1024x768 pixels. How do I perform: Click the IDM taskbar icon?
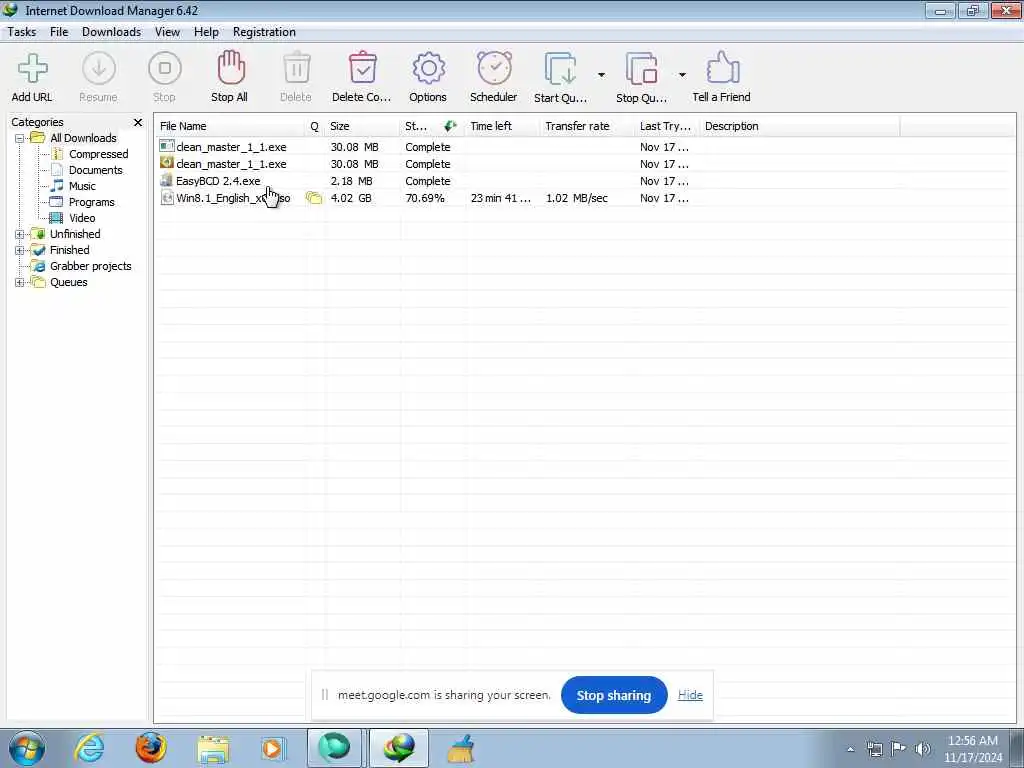399,748
